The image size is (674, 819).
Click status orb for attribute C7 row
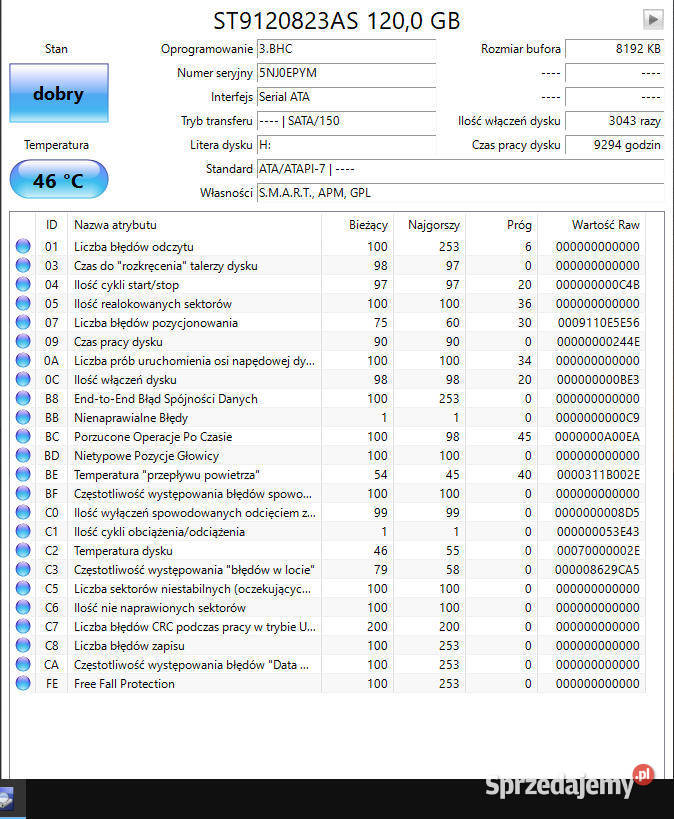click(x=23, y=626)
